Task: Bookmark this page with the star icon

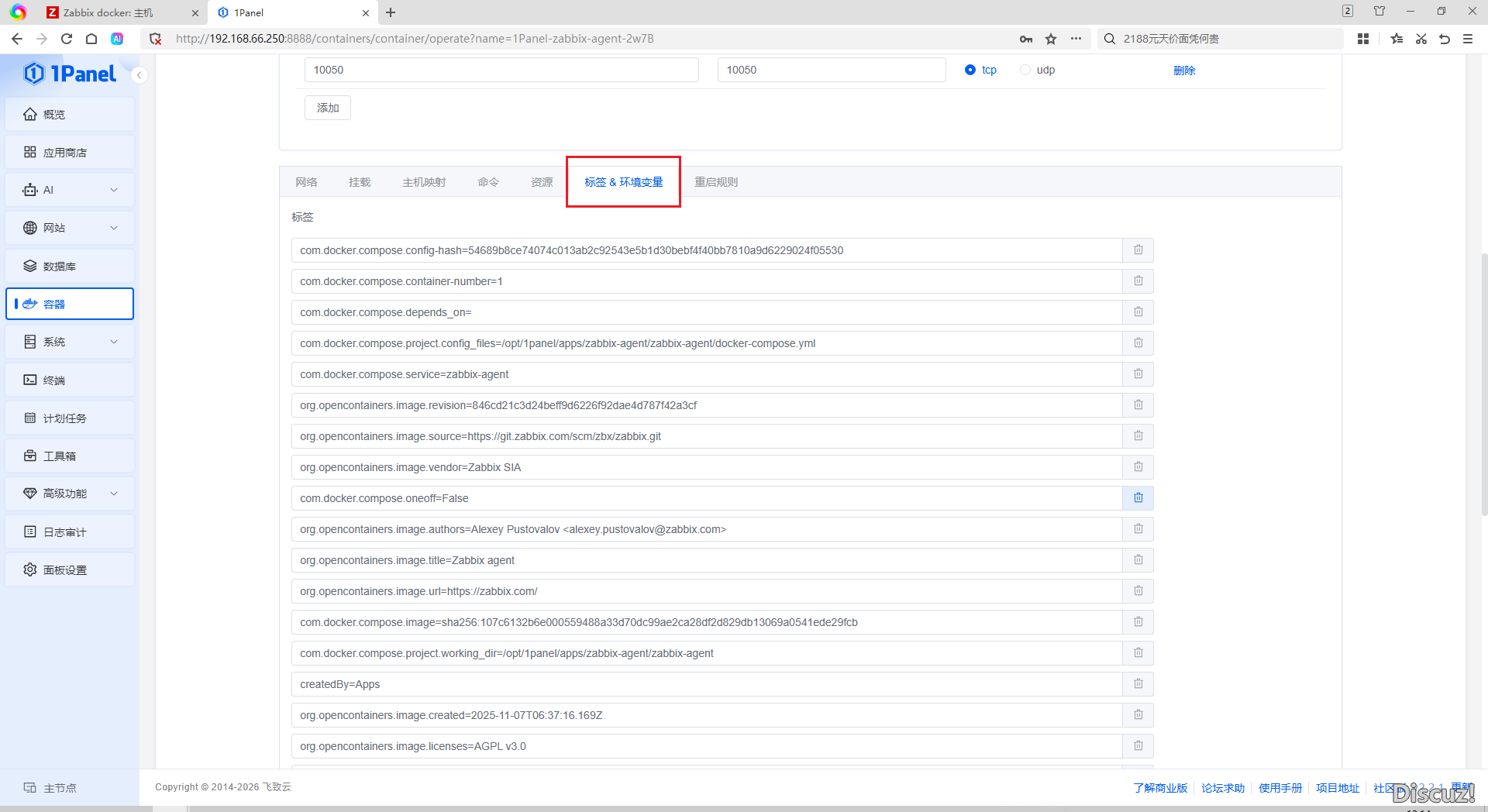Action: [1051, 39]
